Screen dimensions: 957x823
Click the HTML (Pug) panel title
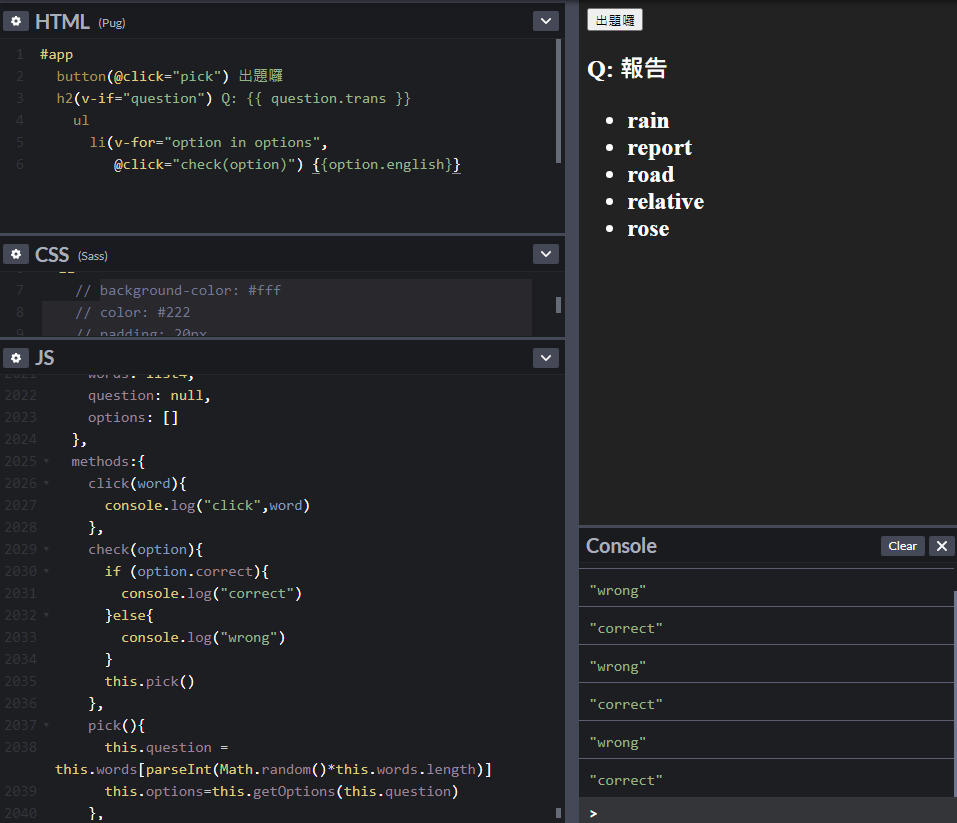(80, 22)
